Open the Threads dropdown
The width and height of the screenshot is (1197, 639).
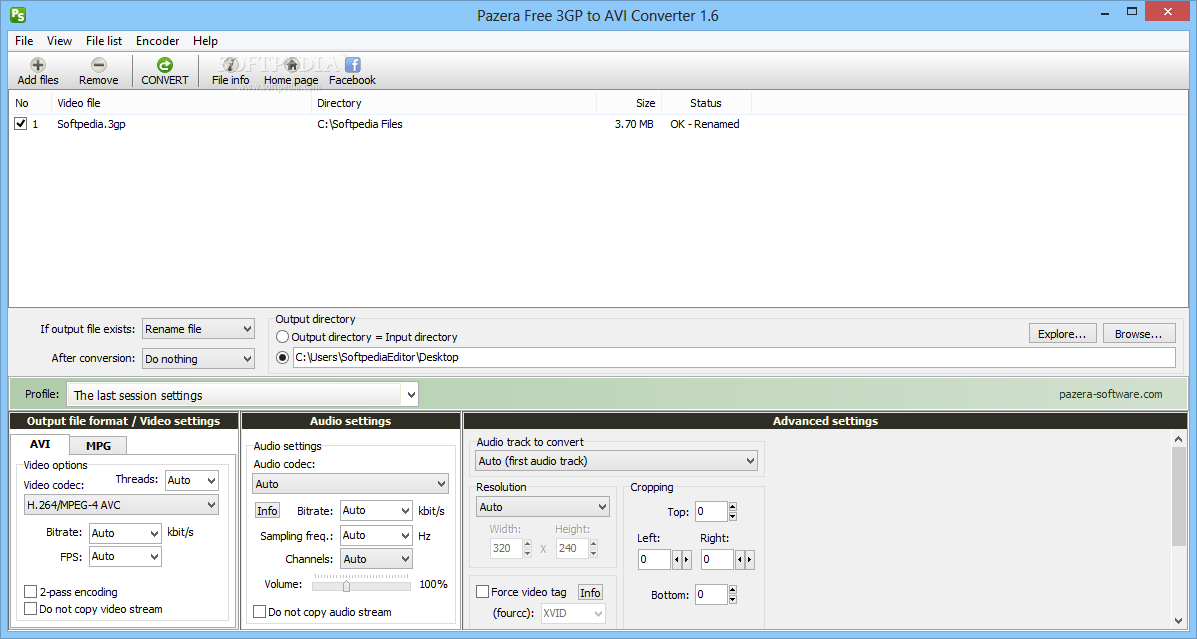tap(192, 480)
